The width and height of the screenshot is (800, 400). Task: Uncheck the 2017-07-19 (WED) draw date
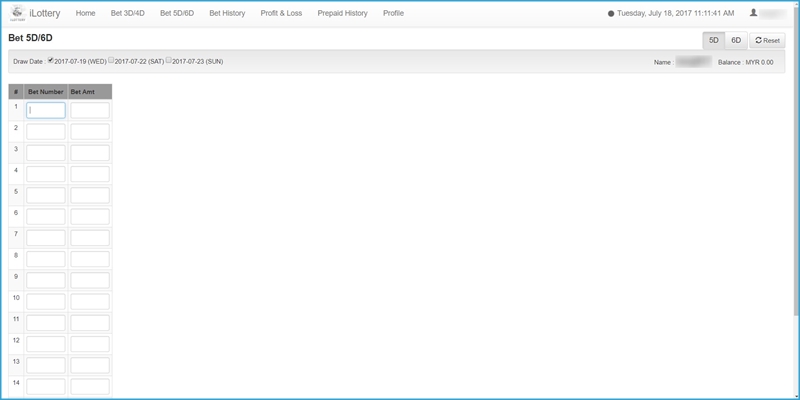tap(52, 60)
